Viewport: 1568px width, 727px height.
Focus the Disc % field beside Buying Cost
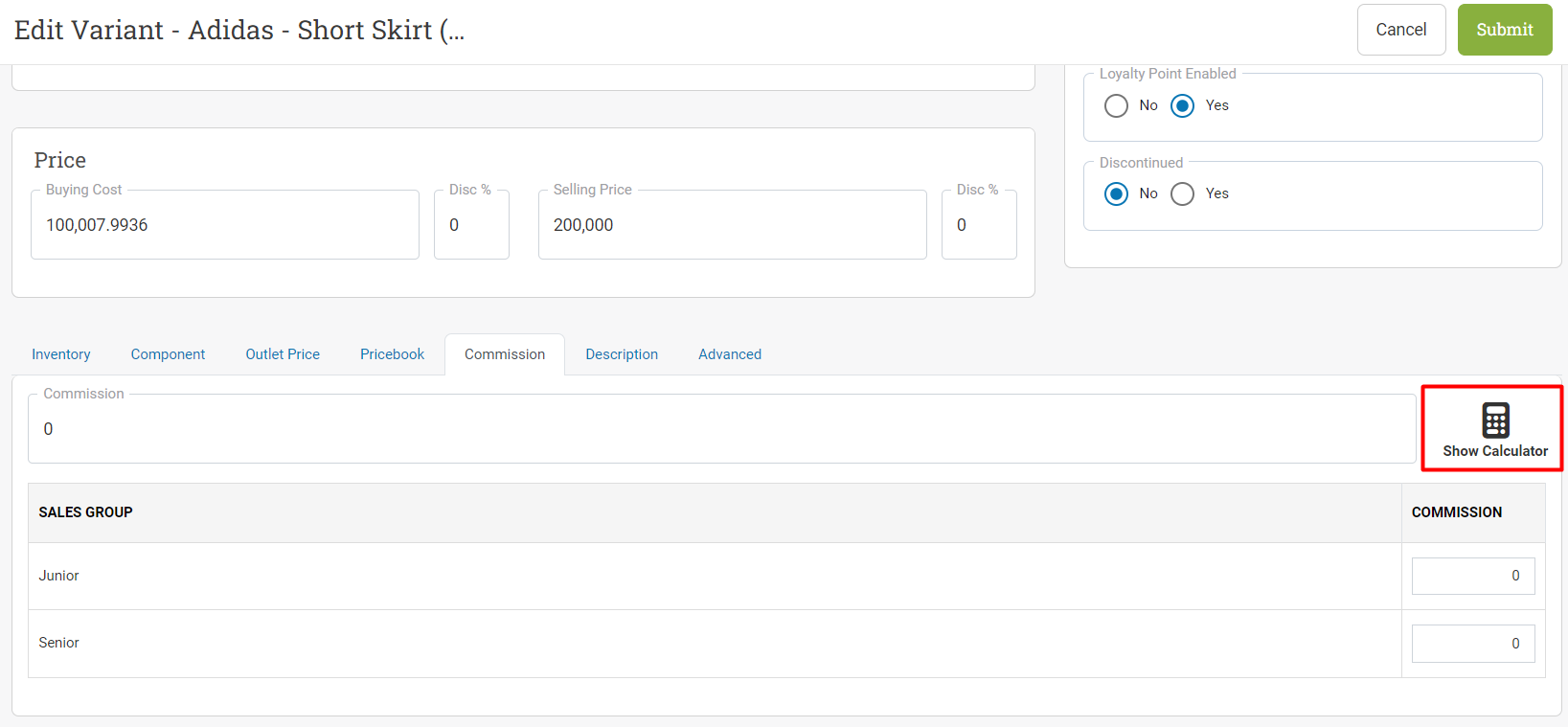coord(471,225)
